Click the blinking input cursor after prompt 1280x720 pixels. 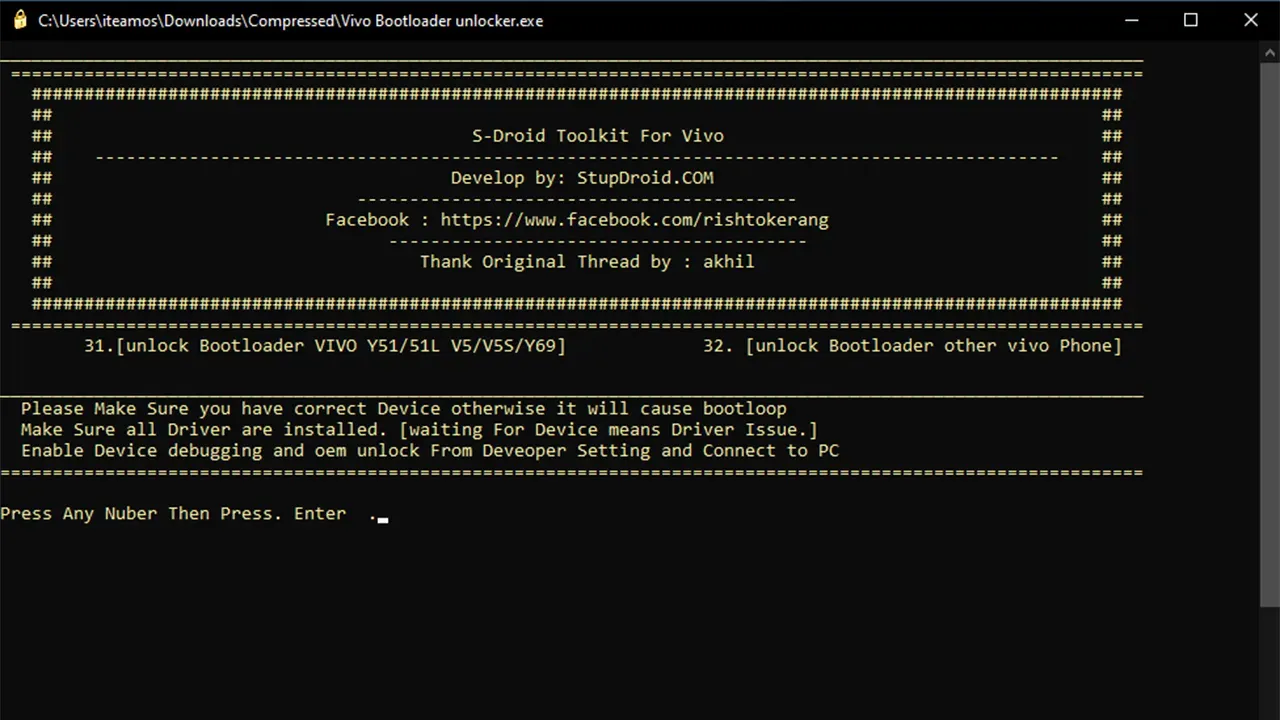click(383, 519)
